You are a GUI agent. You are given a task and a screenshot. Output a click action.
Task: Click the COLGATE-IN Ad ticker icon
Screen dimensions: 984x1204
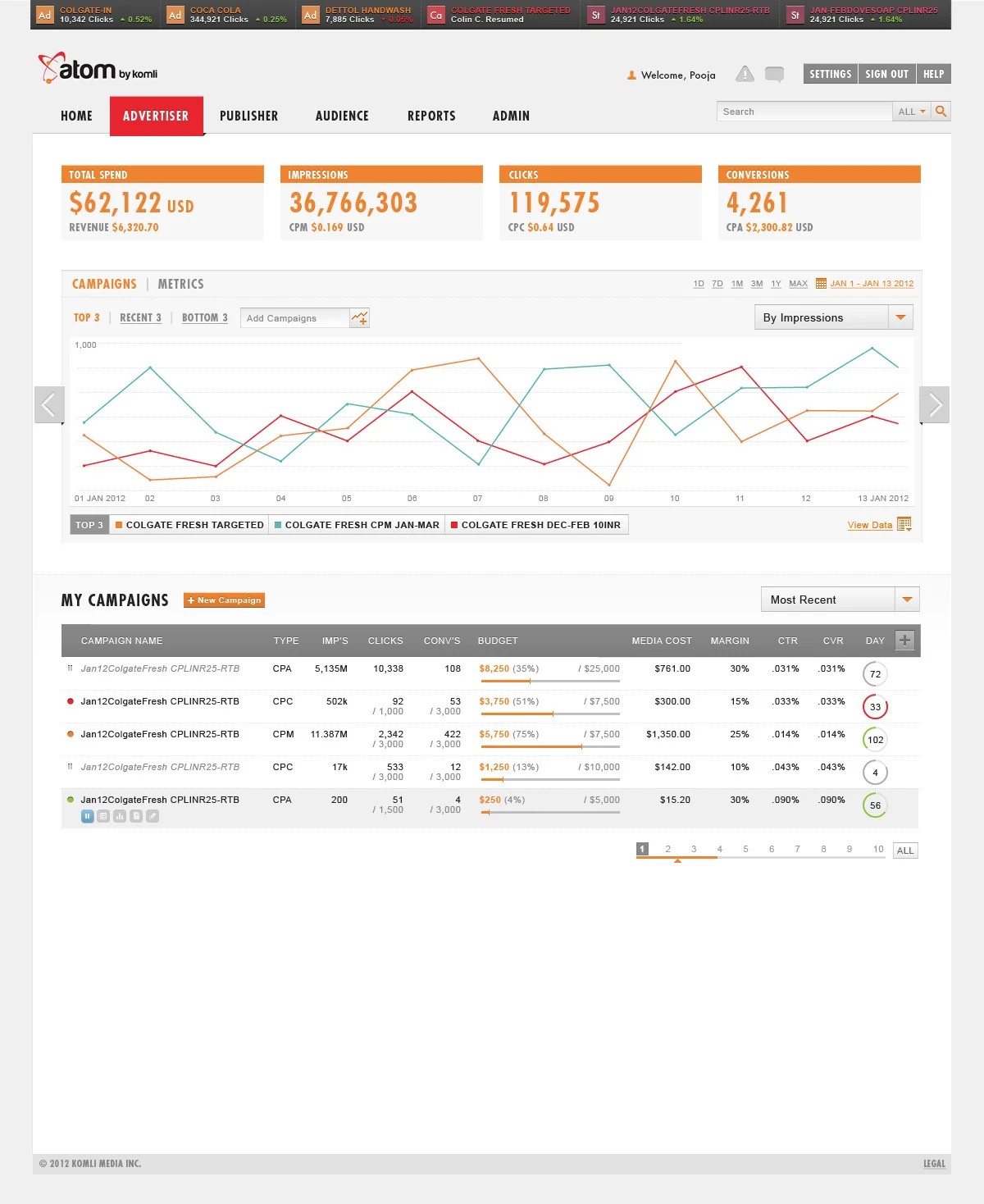click(x=44, y=15)
